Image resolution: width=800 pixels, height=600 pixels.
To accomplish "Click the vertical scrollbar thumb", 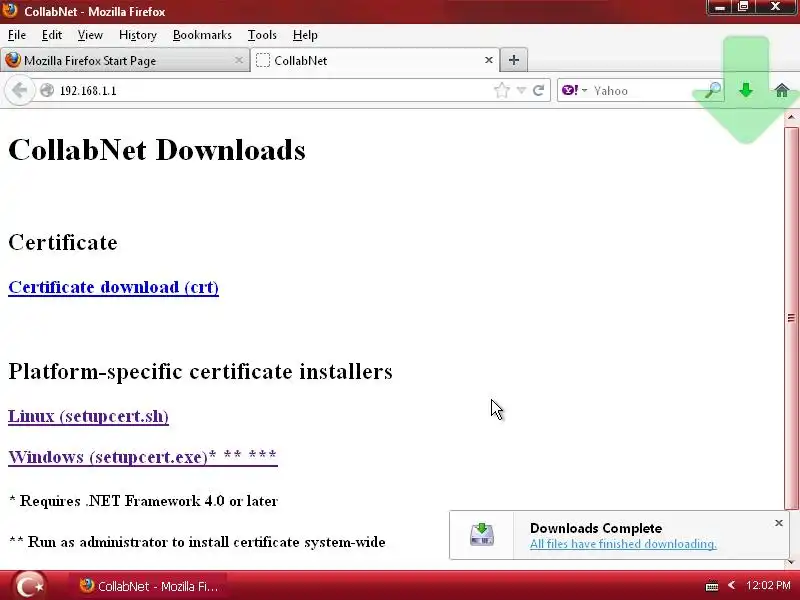I will pyautogui.click(x=791, y=318).
